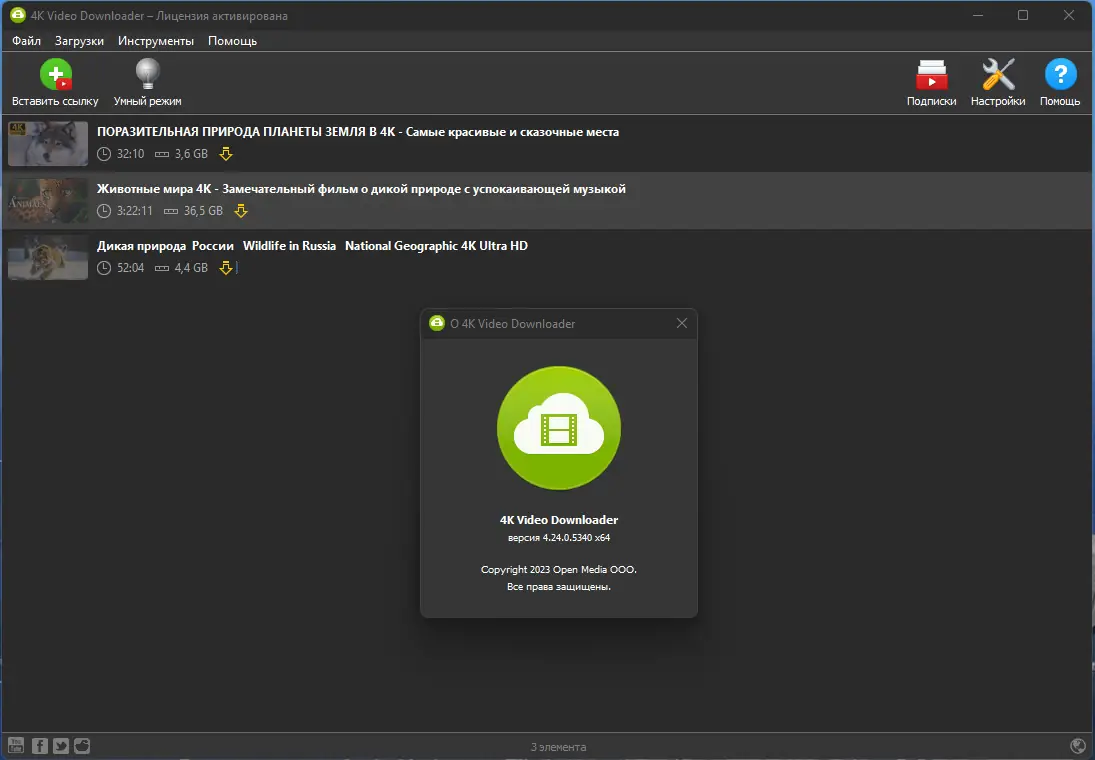
Task: Click версия 4.24.0.5340 x64 text
Action: [559, 538]
